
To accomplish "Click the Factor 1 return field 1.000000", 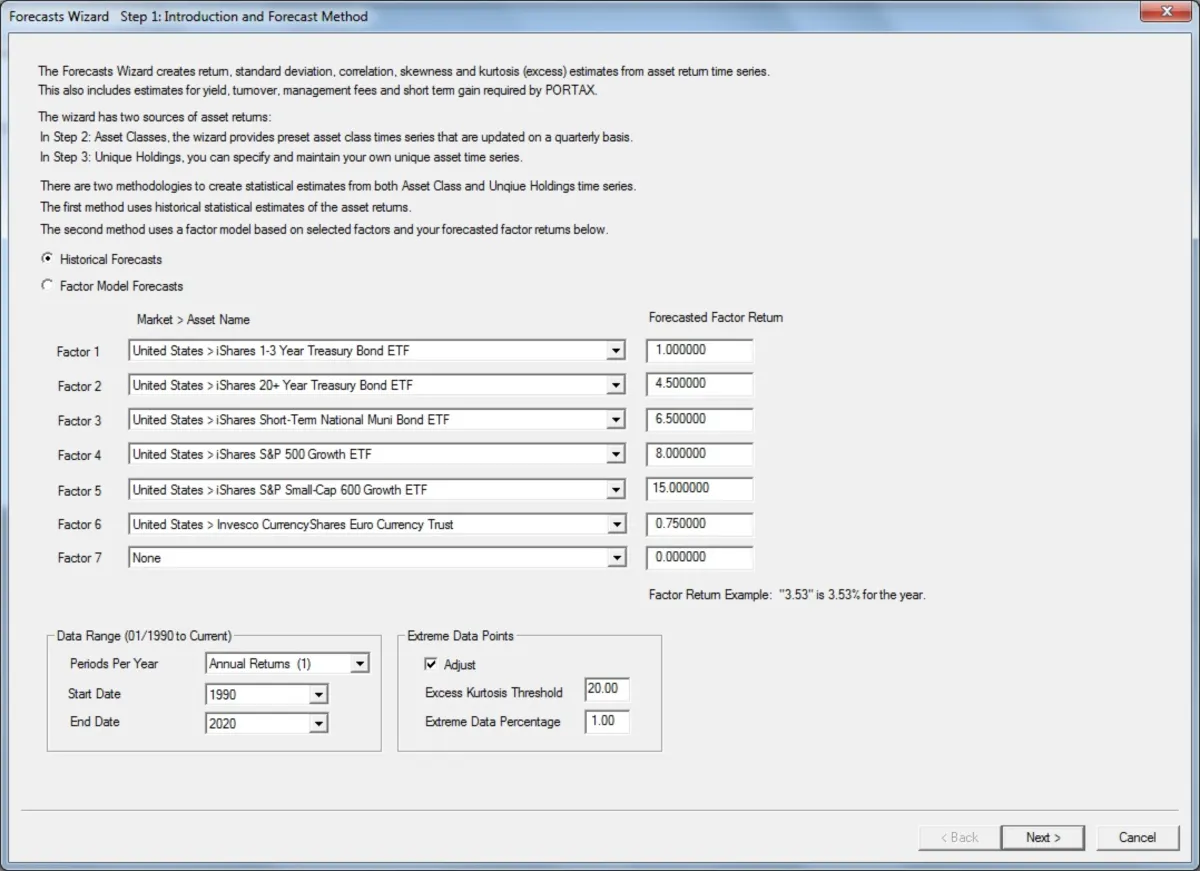I will coord(699,351).
